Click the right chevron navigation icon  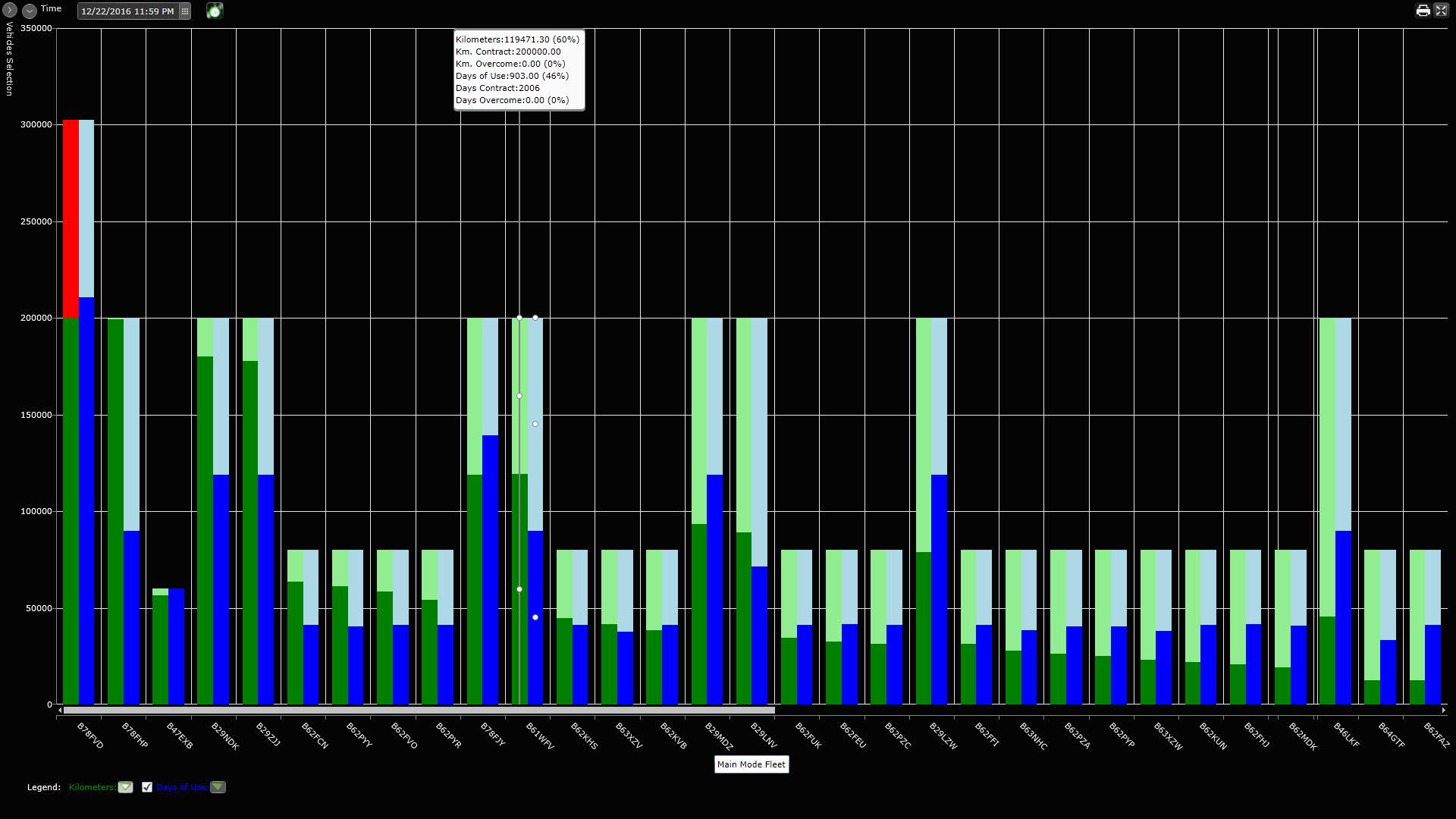[x=8, y=8]
